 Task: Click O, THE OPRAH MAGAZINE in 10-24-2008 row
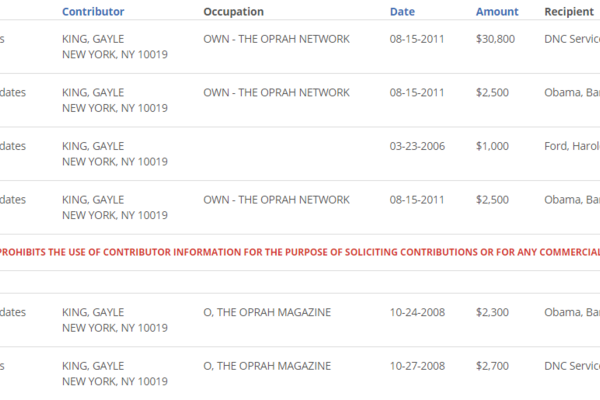coord(267,313)
